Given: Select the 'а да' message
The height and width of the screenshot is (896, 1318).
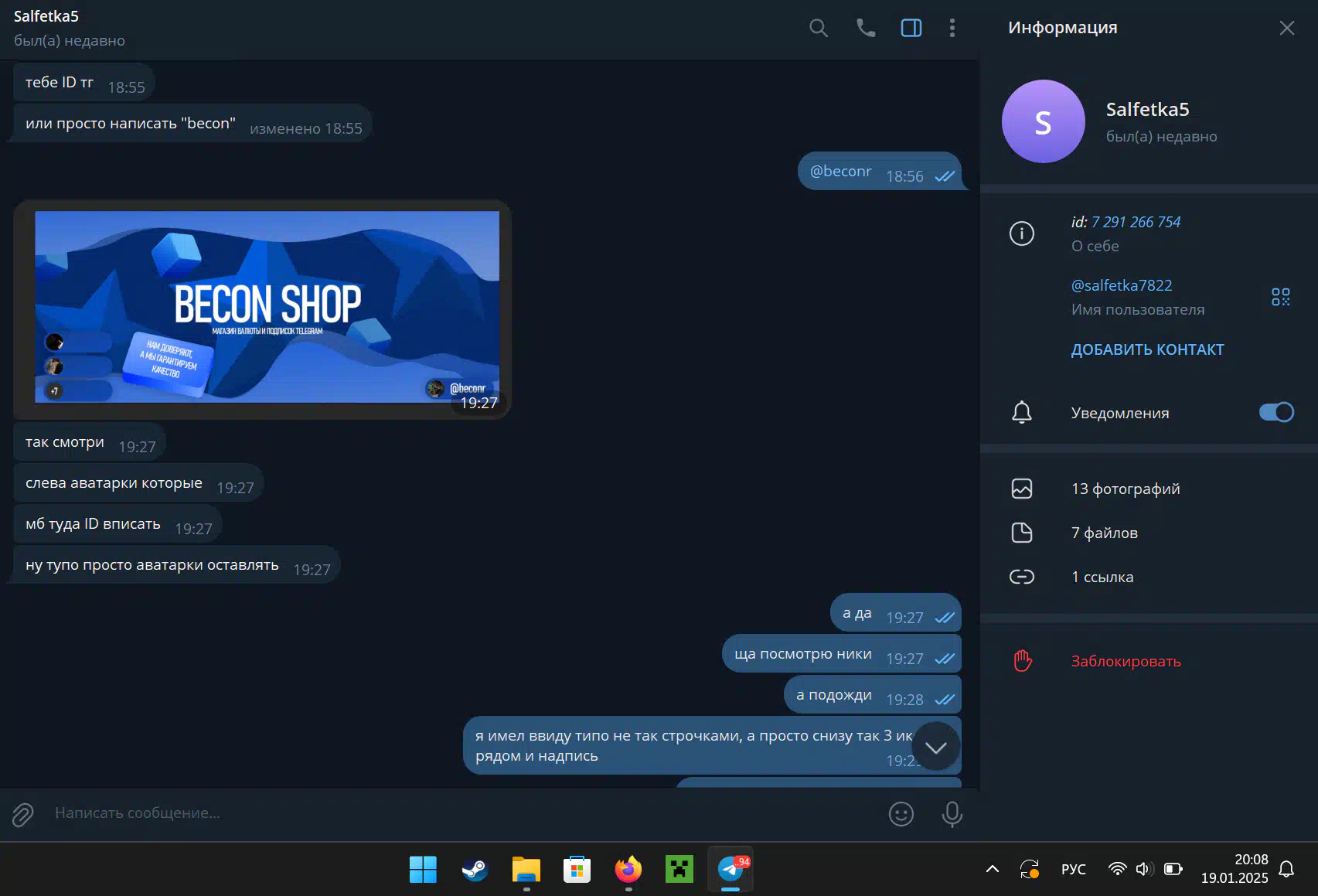Looking at the screenshot, I should click(895, 613).
